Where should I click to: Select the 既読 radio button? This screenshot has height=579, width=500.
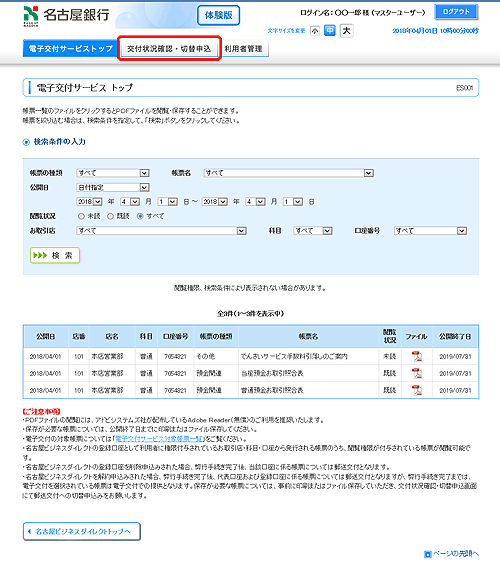(x=110, y=216)
